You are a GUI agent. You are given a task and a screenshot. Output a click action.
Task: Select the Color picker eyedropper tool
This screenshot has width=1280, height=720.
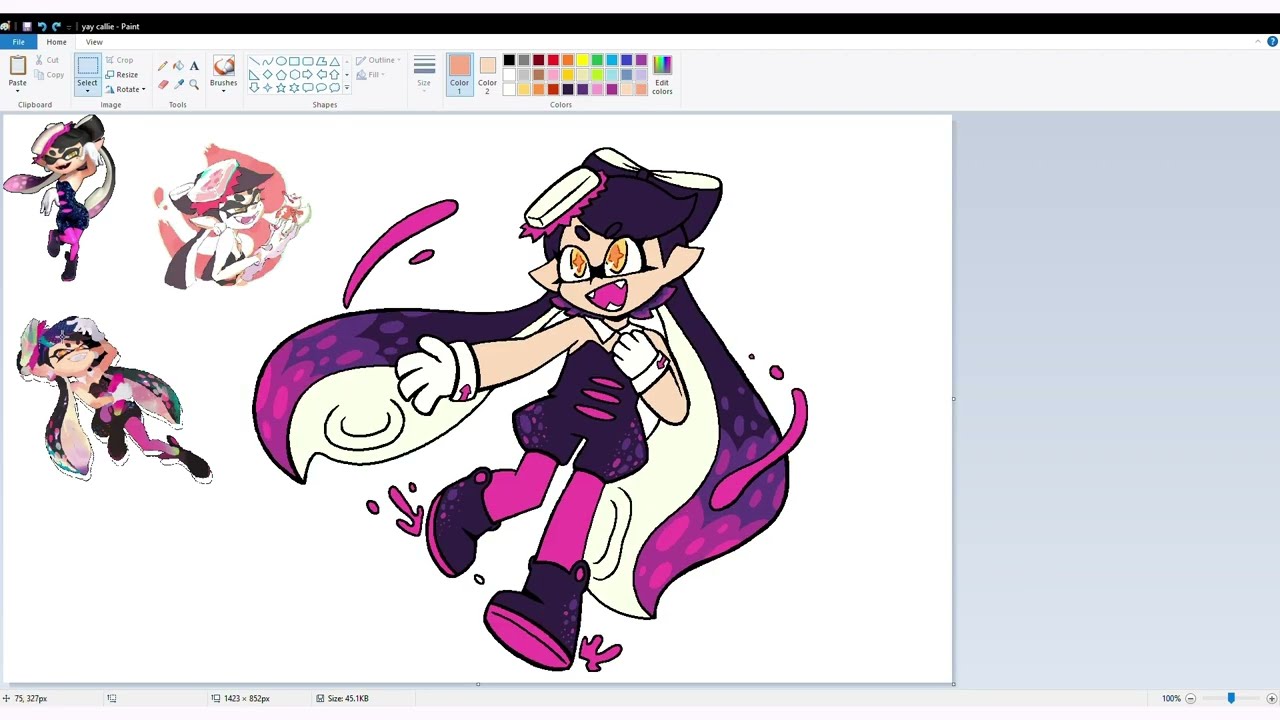coord(178,85)
